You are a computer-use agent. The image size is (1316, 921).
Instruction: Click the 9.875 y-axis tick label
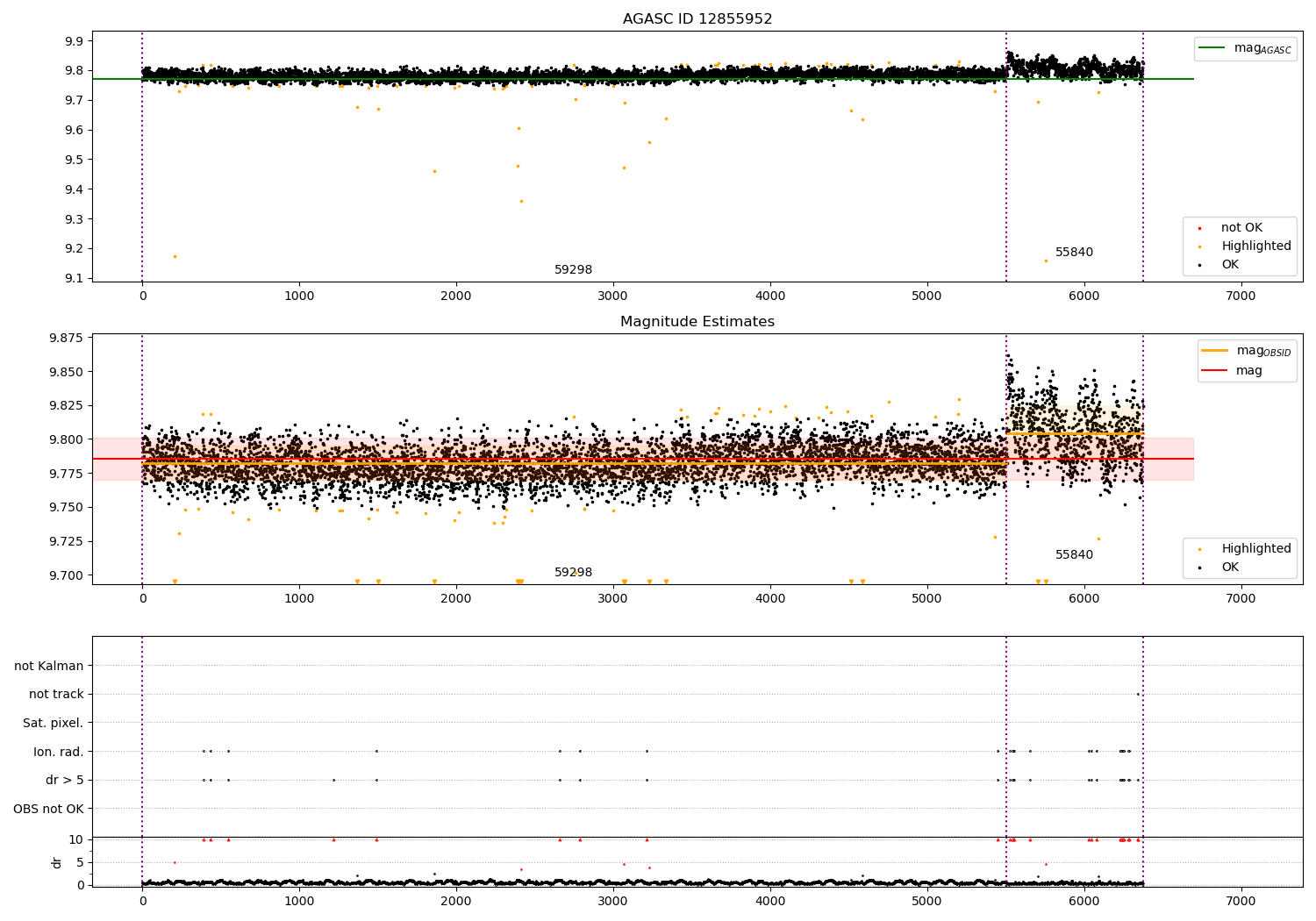pos(68,338)
